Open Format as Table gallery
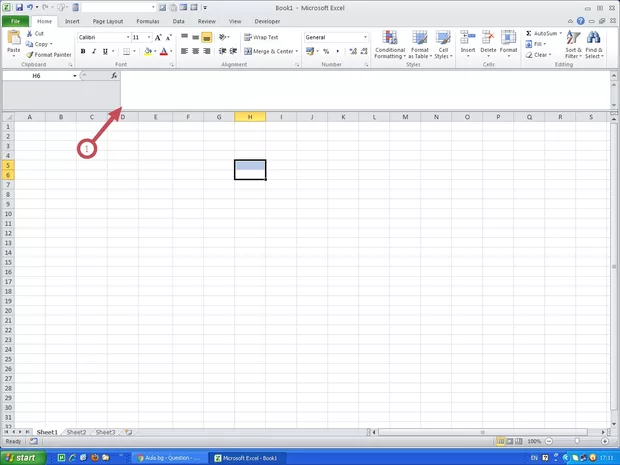This screenshot has height=465, width=620. pyautogui.click(x=420, y=44)
